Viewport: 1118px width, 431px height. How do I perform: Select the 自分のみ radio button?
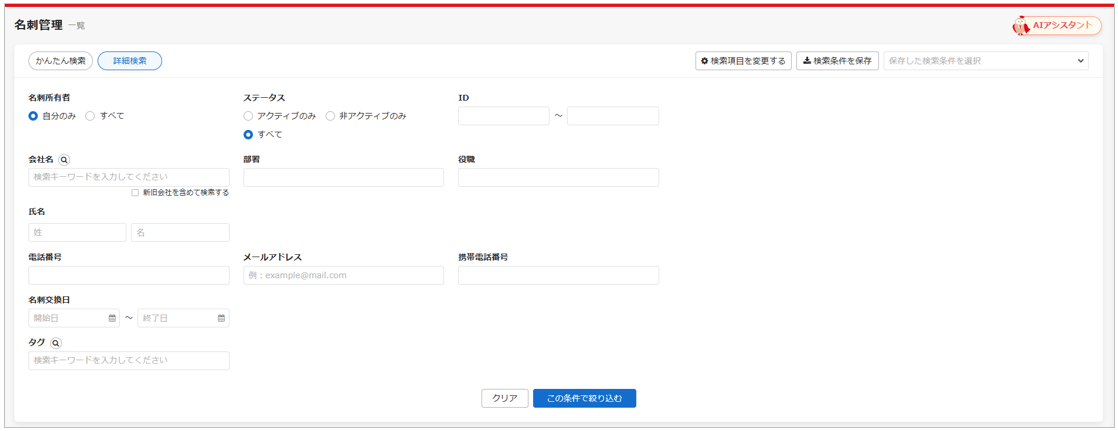click(34, 116)
